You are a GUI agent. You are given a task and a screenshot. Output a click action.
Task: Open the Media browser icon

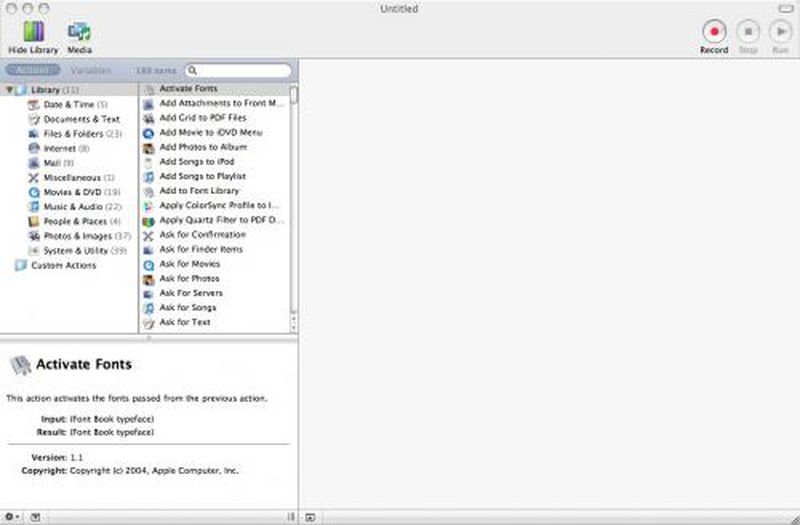80,32
